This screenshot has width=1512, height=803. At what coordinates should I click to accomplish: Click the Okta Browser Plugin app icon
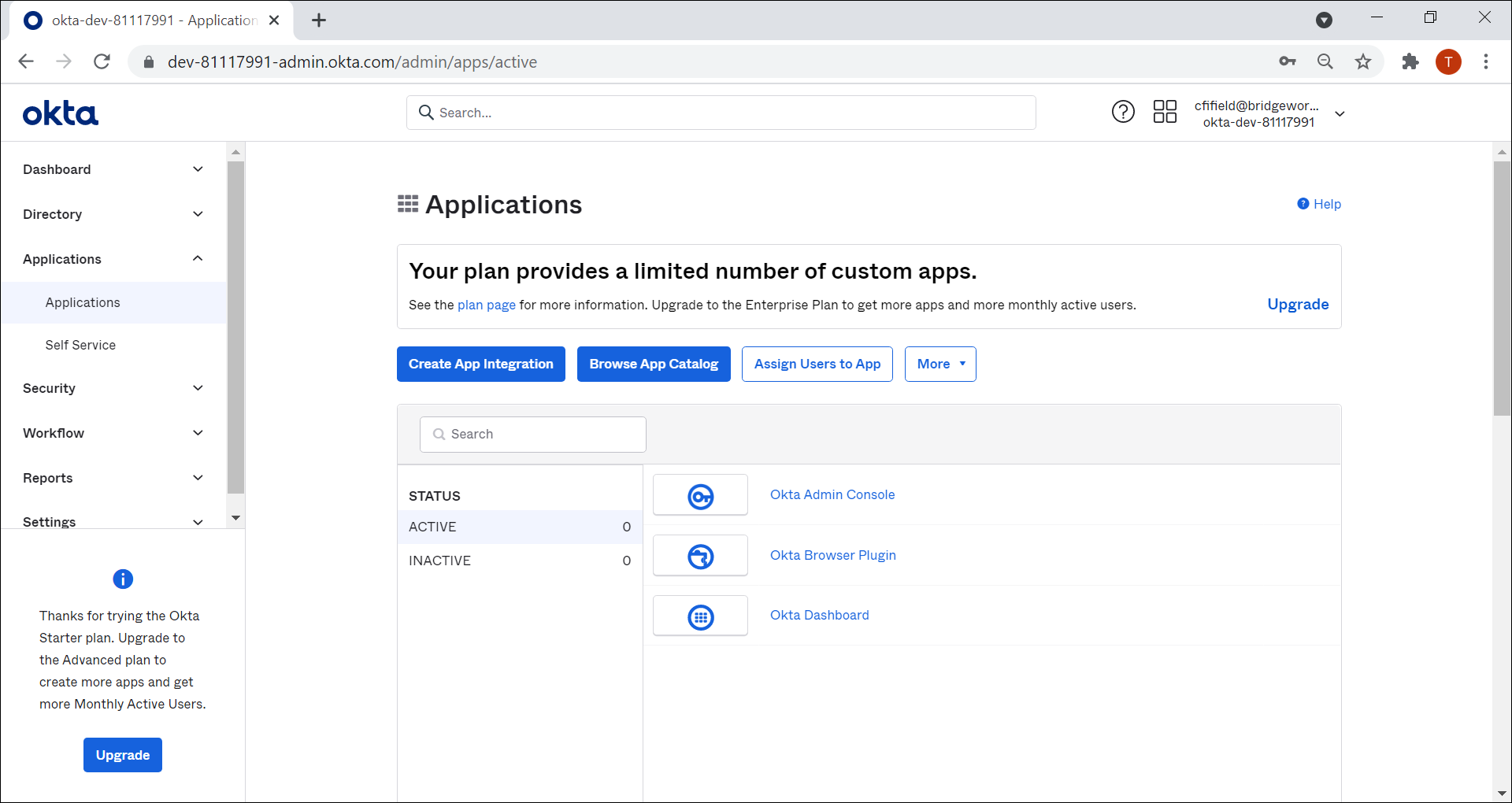[700, 556]
